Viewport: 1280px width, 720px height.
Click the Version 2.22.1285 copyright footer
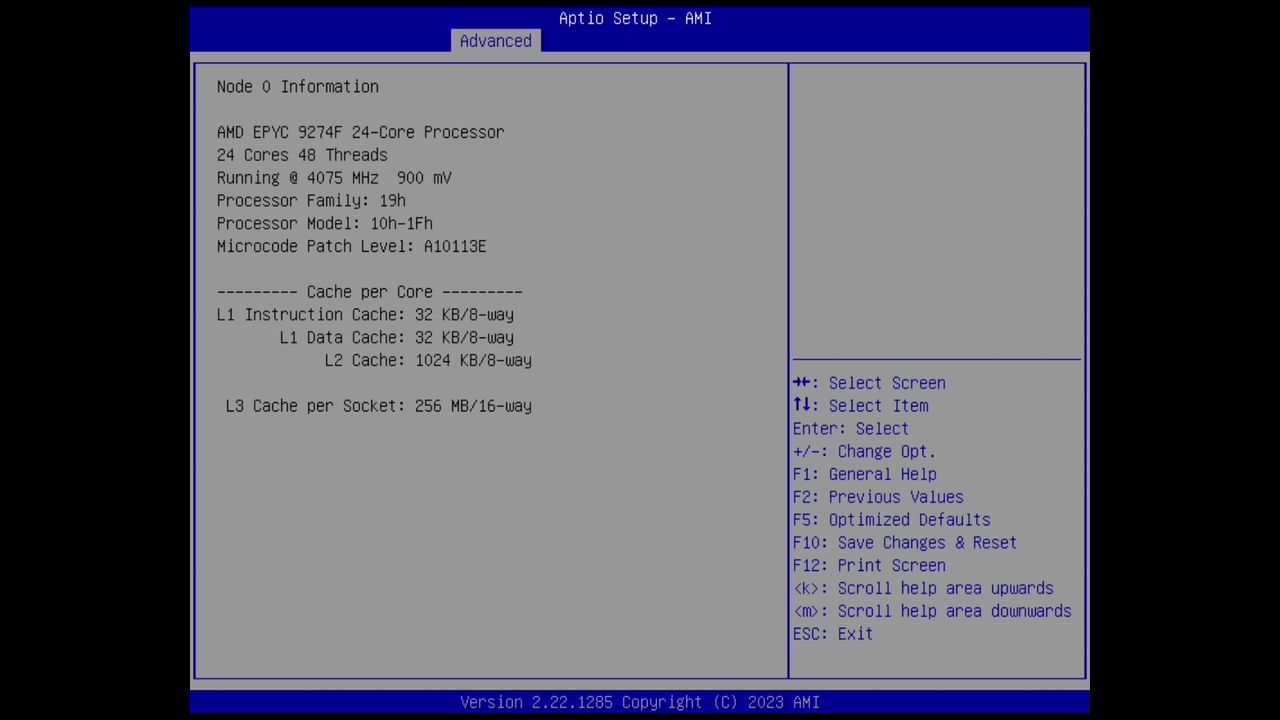pyautogui.click(x=640, y=702)
